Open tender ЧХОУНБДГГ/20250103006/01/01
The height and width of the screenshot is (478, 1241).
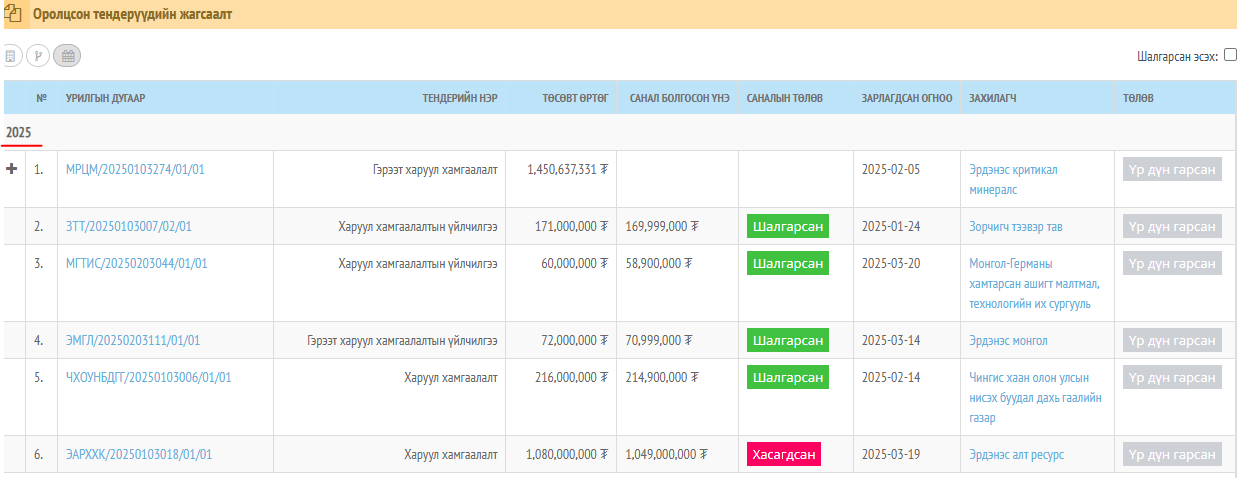click(x=149, y=377)
